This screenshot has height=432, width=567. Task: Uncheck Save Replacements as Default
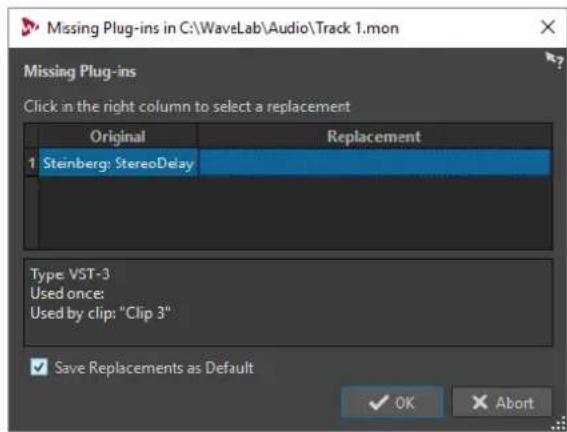[x=39, y=367]
